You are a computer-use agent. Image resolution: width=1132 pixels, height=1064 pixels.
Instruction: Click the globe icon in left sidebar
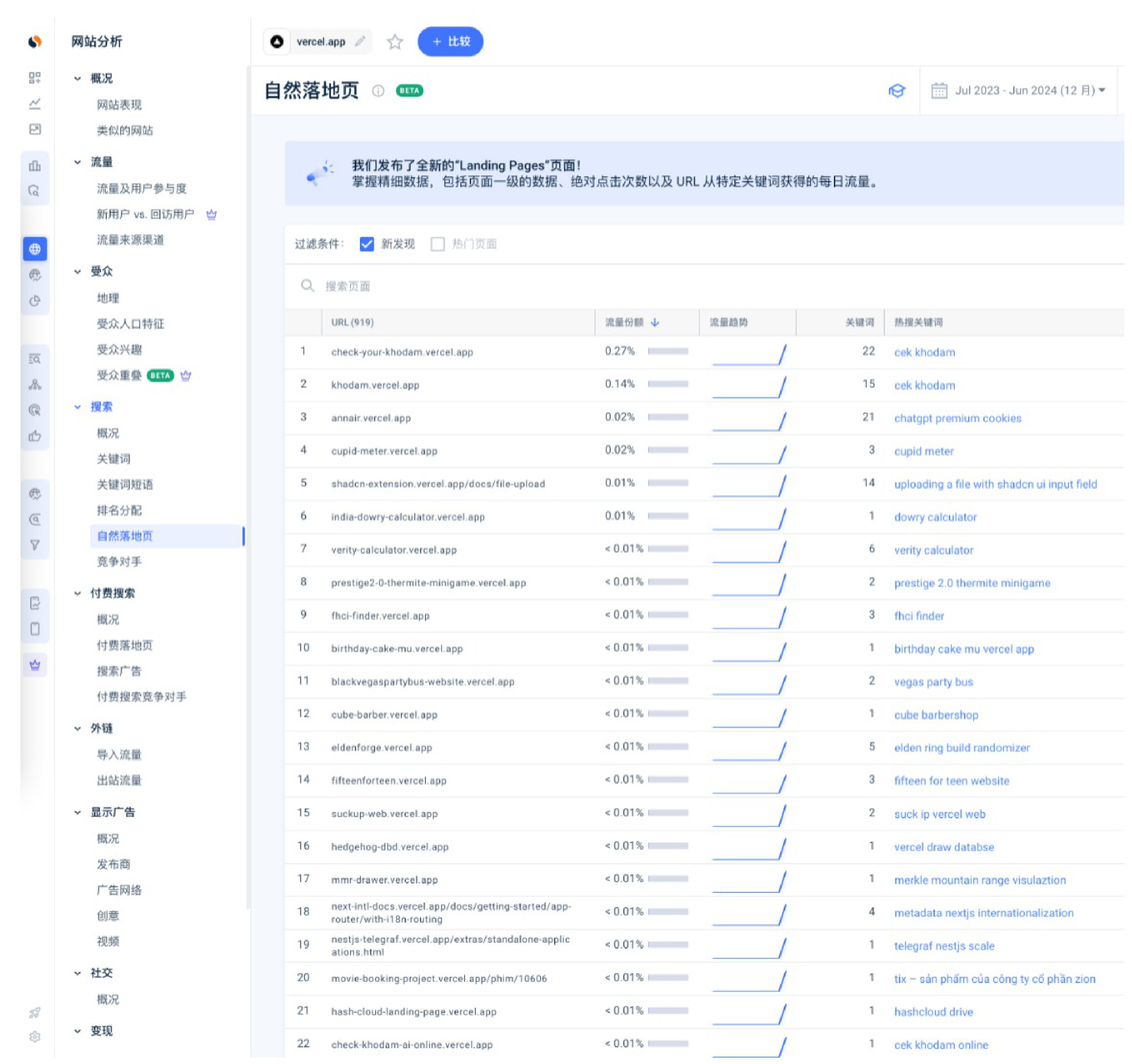point(35,249)
